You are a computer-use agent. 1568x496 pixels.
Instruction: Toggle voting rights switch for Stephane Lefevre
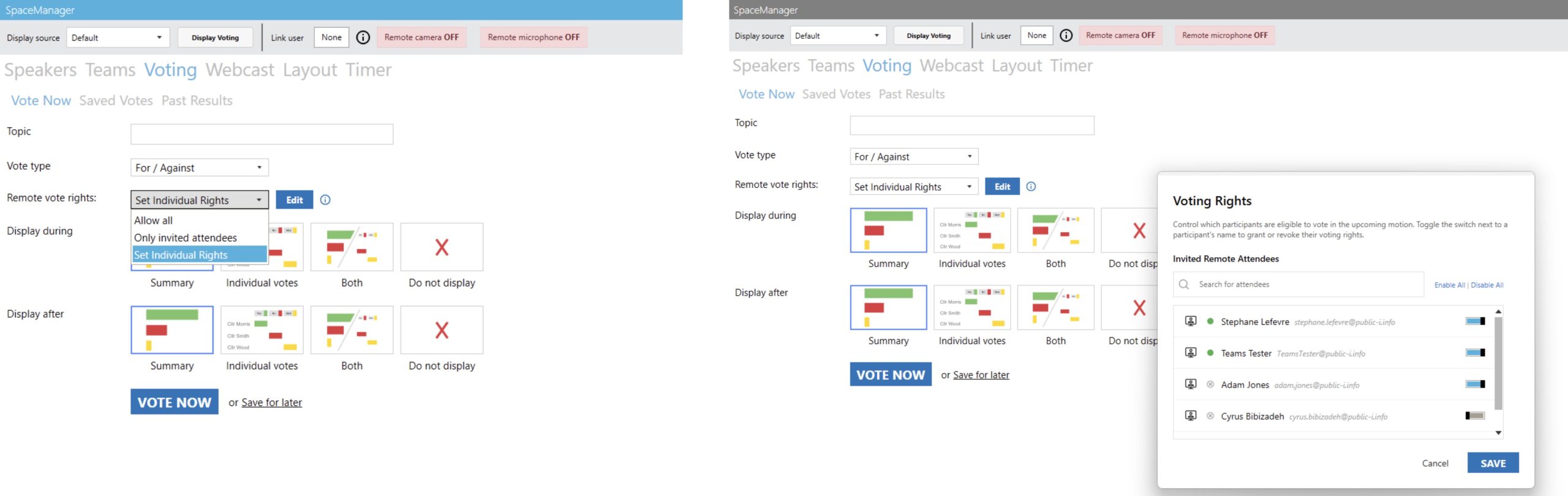click(x=1475, y=321)
